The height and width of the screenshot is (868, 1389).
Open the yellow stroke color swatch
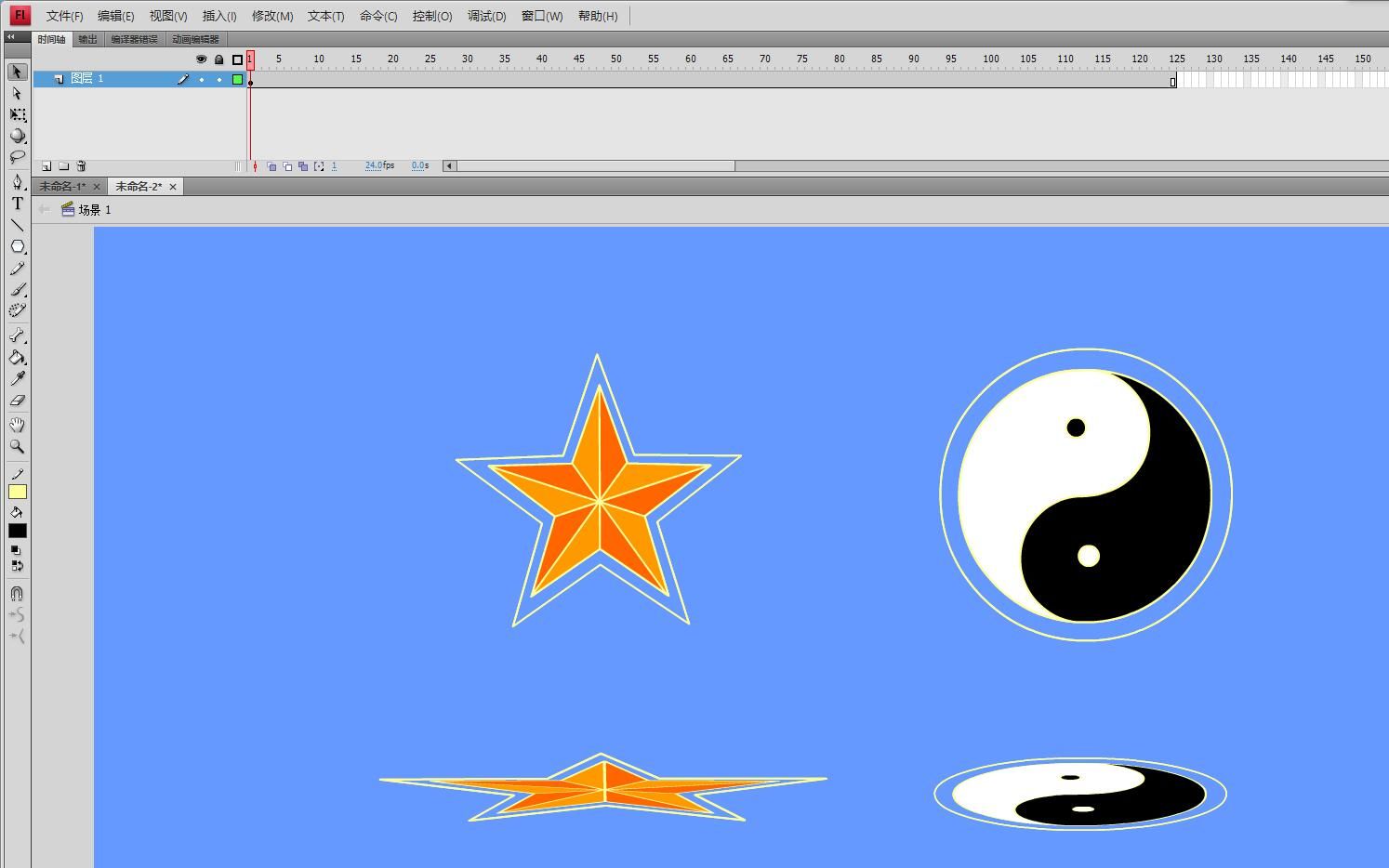coord(18,492)
